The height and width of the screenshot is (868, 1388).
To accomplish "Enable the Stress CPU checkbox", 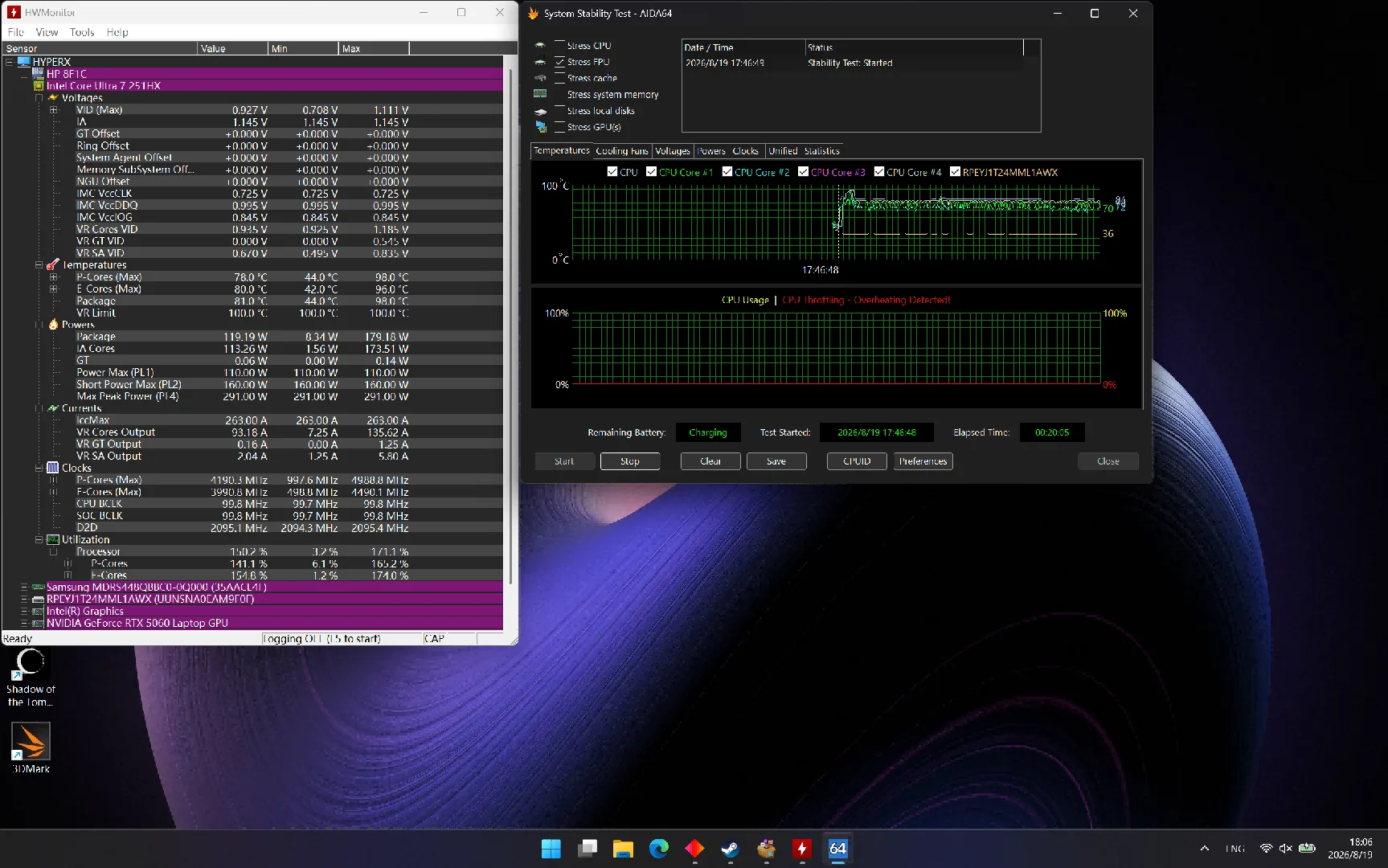I will (560, 46).
